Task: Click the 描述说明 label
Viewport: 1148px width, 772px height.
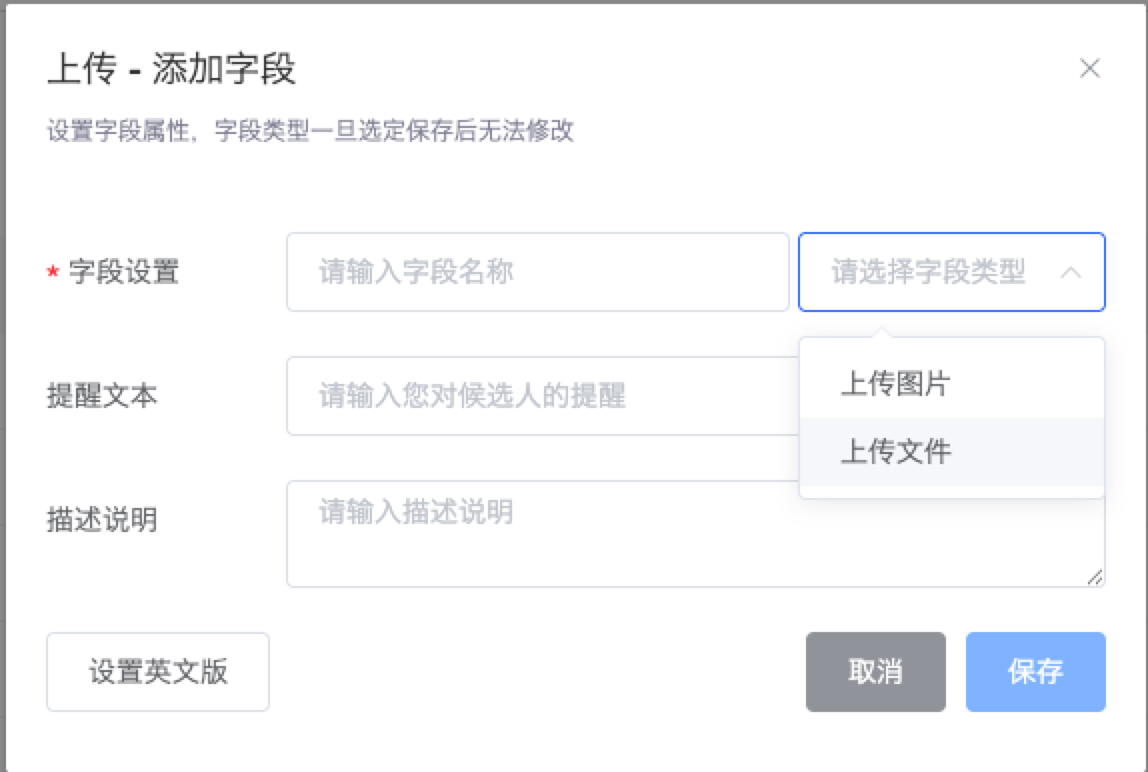Action: (102, 520)
